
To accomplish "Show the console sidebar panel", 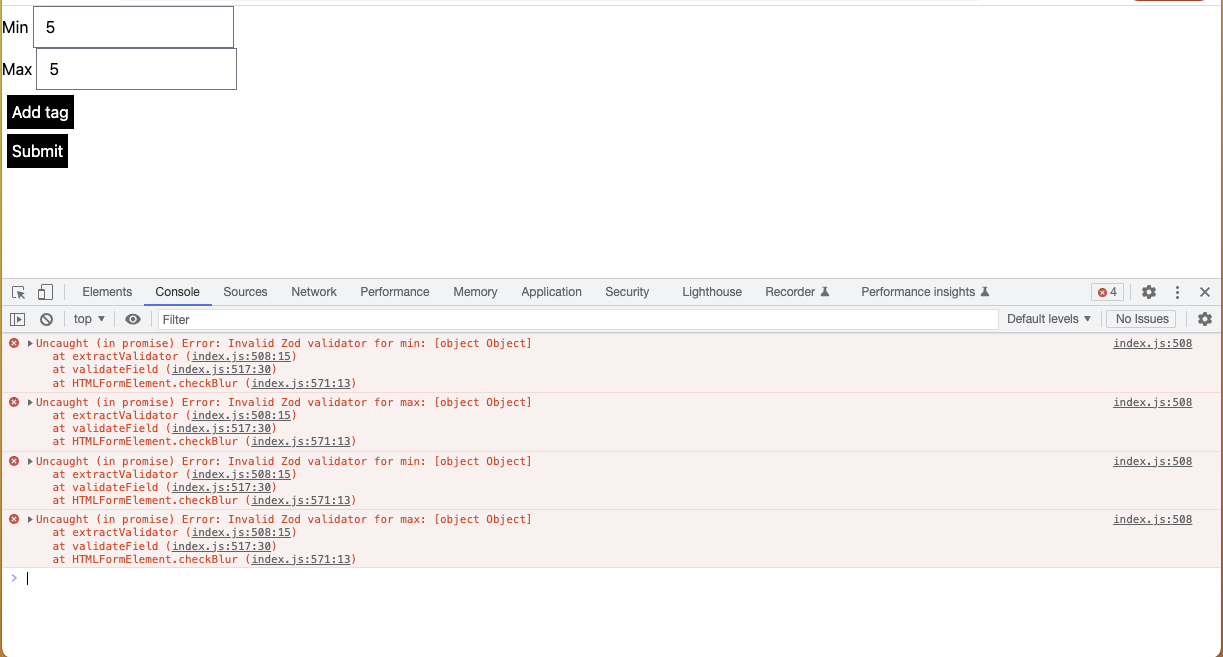I will [x=18, y=318].
